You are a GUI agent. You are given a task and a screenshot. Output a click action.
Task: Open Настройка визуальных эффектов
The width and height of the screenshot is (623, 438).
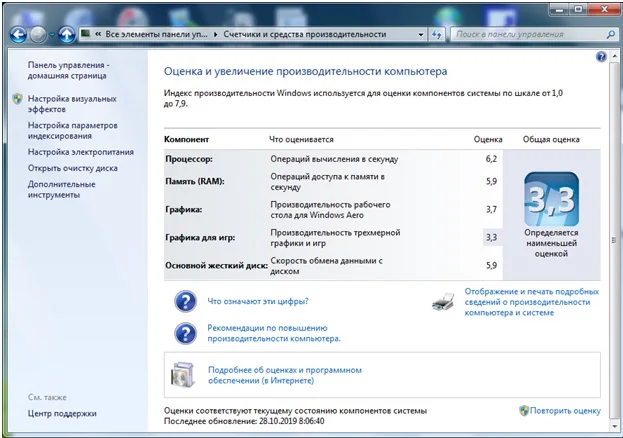coord(72,104)
